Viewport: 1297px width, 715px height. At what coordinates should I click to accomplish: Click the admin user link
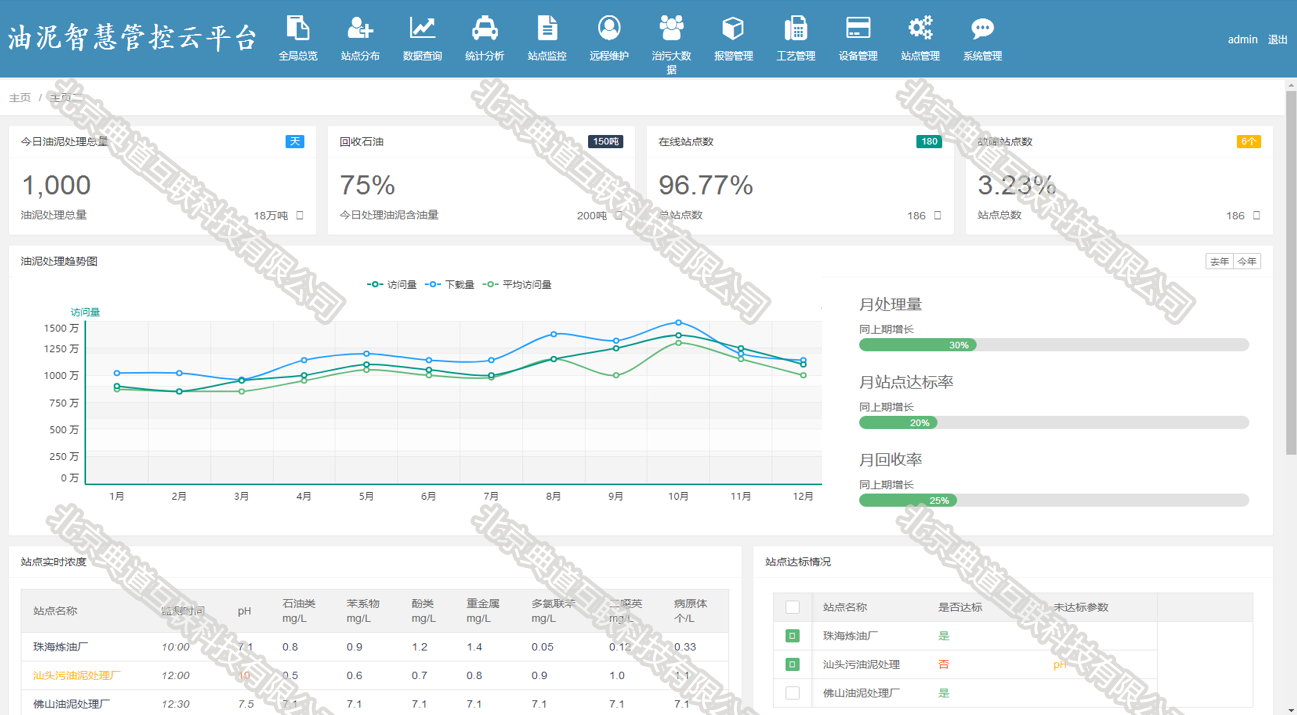click(x=1243, y=40)
